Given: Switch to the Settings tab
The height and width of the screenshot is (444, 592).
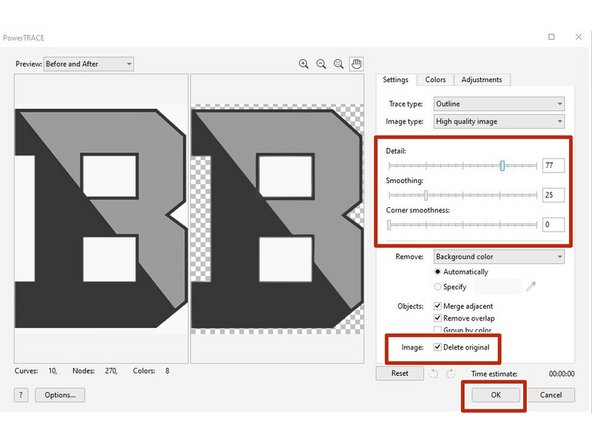Looking at the screenshot, I should tap(396, 80).
